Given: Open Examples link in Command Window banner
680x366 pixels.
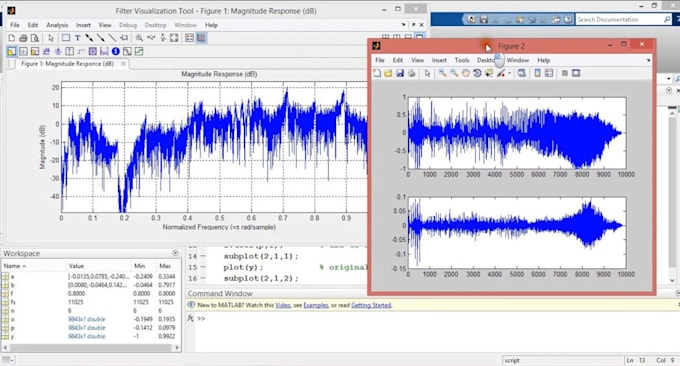Looking at the screenshot, I should coord(316,305).
